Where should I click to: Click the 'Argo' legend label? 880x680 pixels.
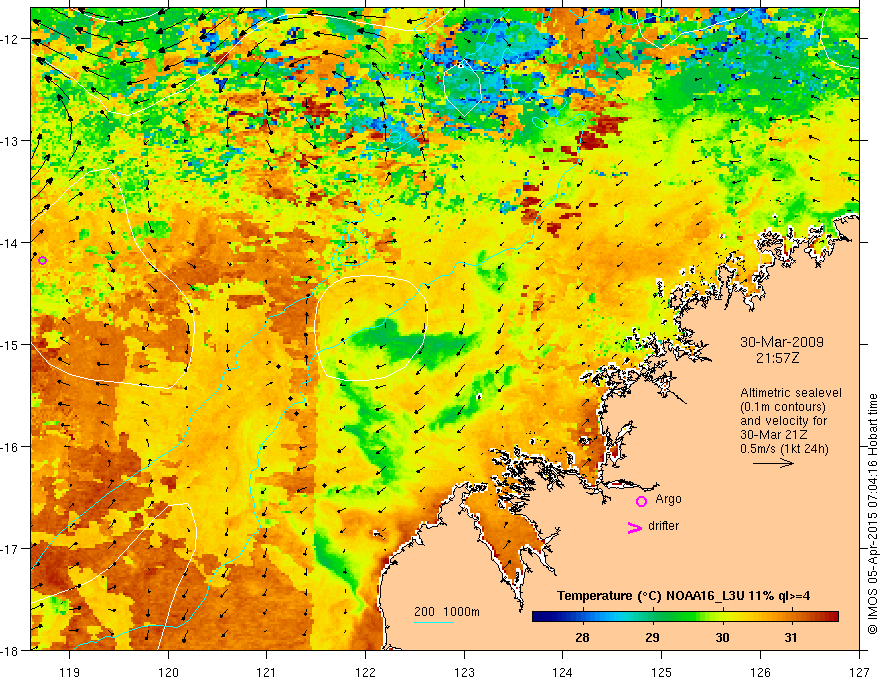668,499
